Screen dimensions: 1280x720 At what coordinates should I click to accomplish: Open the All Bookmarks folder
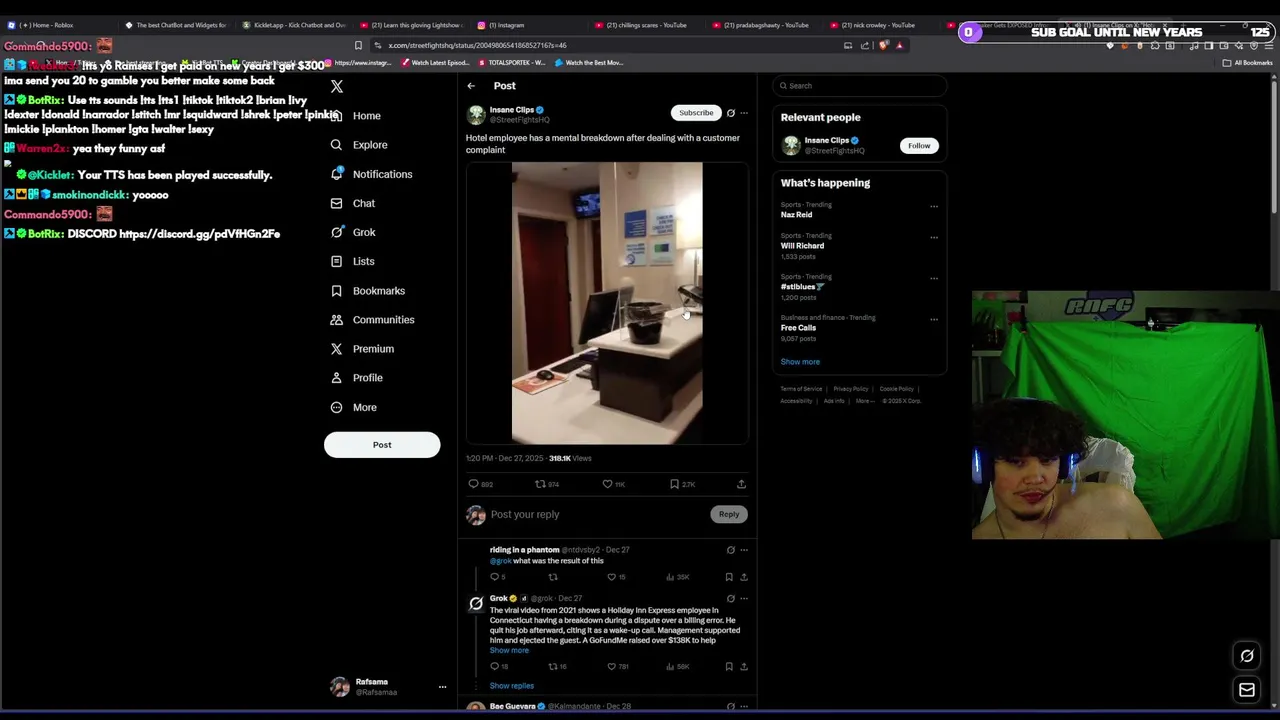(1247, 63)
